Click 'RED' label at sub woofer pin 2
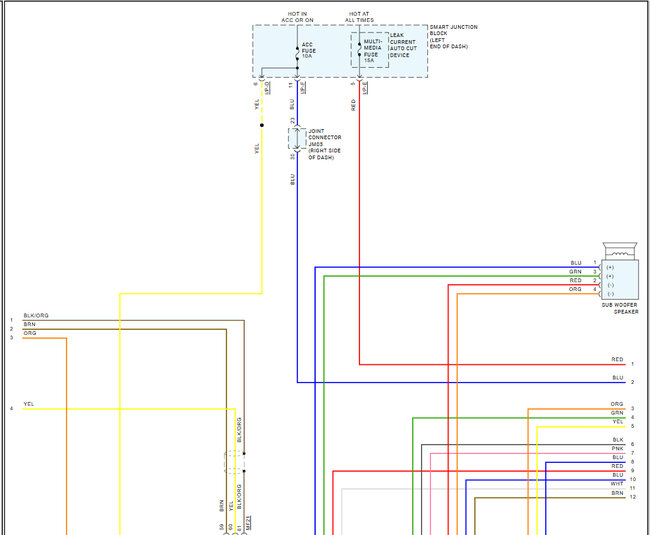The image size is (650, 535). coord(575,281)
